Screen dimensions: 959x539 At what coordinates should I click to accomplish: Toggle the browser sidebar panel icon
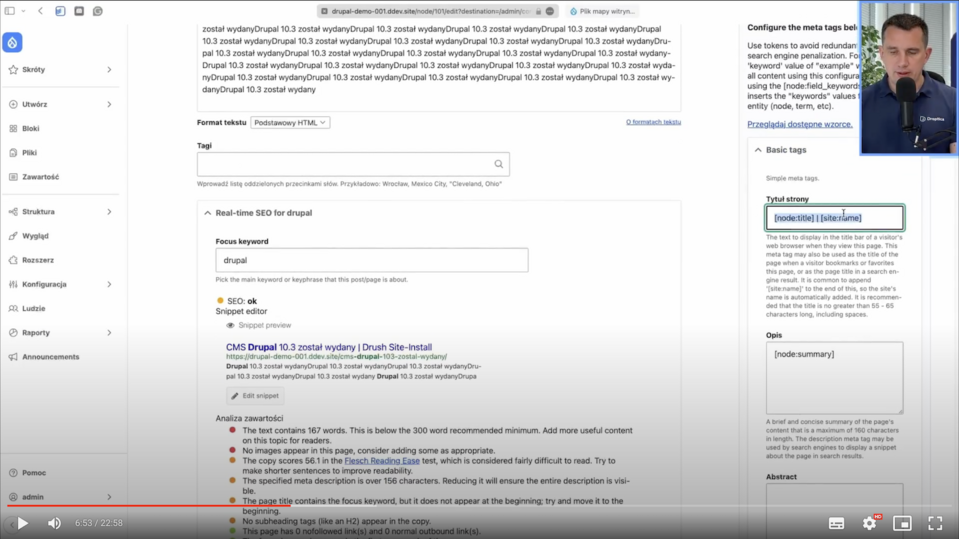(10, 11)
